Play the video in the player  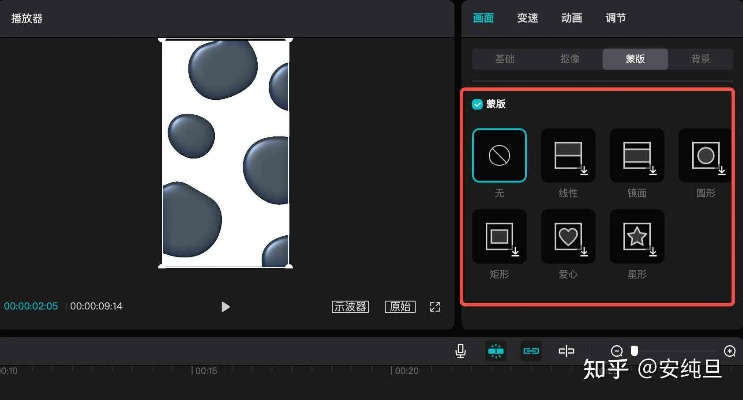[x=225, y=307]
